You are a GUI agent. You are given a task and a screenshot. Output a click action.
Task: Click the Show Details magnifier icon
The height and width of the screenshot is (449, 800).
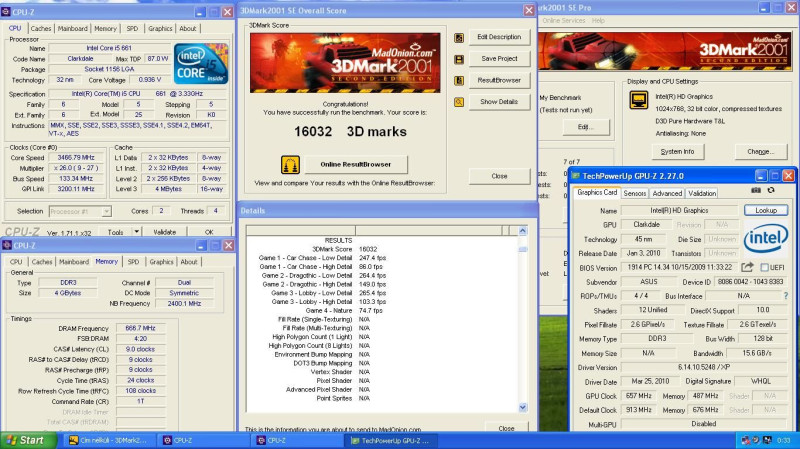coord(459,102)
